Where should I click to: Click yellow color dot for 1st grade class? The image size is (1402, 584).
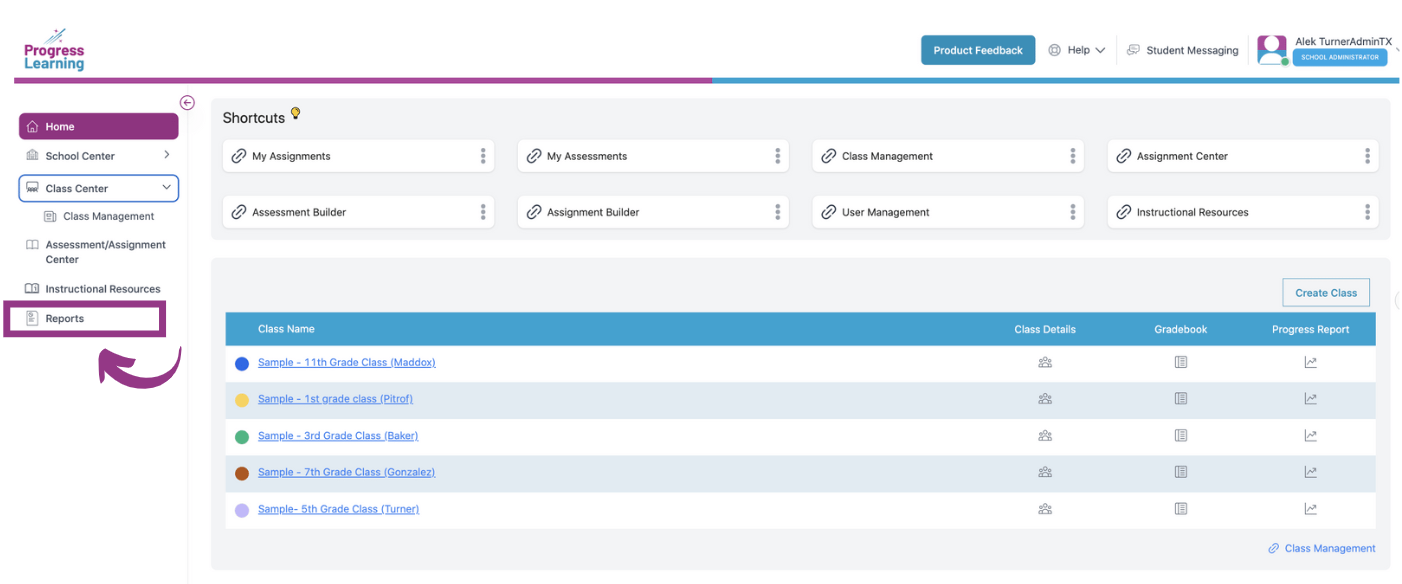(x=242, y=400)
